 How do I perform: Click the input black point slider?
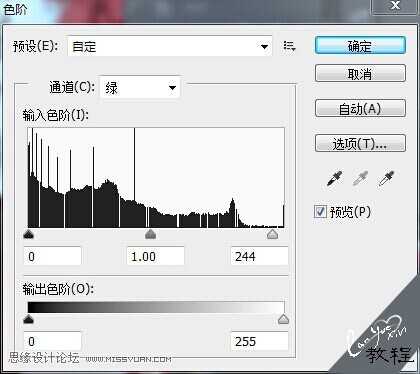pyautogui.click(x=29, y=234)
